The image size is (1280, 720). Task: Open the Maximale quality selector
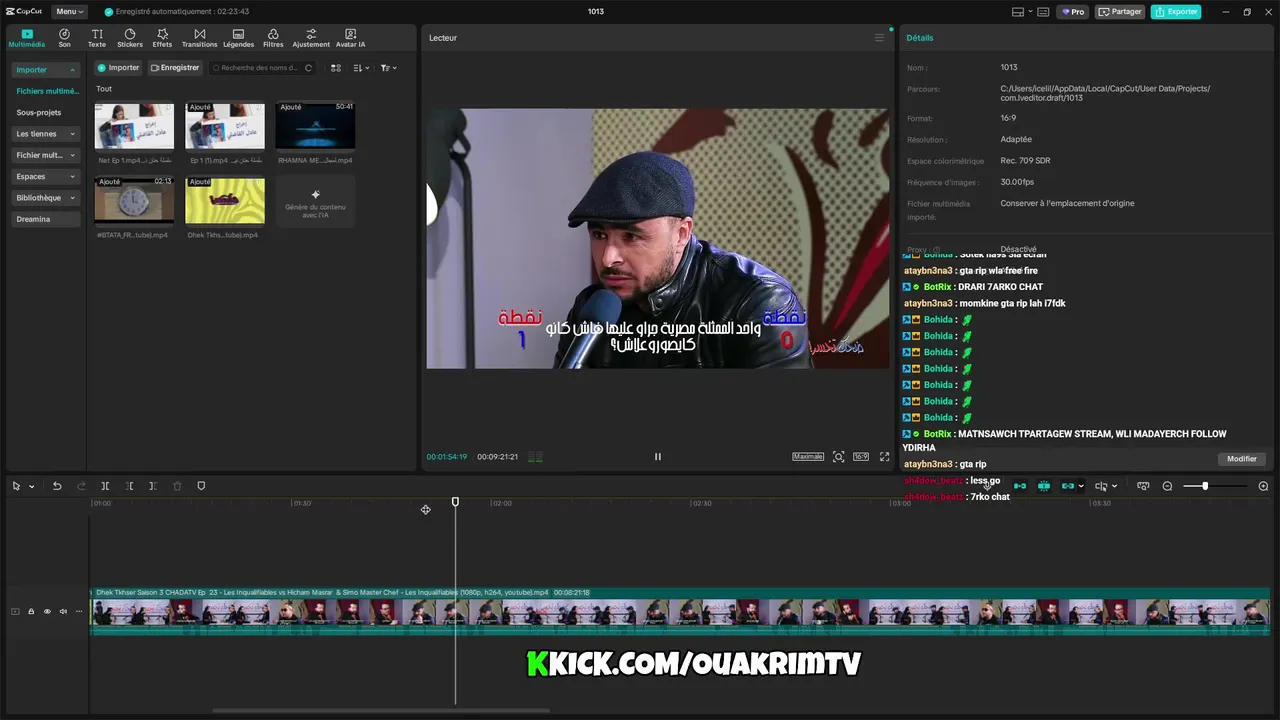point(808,457)
